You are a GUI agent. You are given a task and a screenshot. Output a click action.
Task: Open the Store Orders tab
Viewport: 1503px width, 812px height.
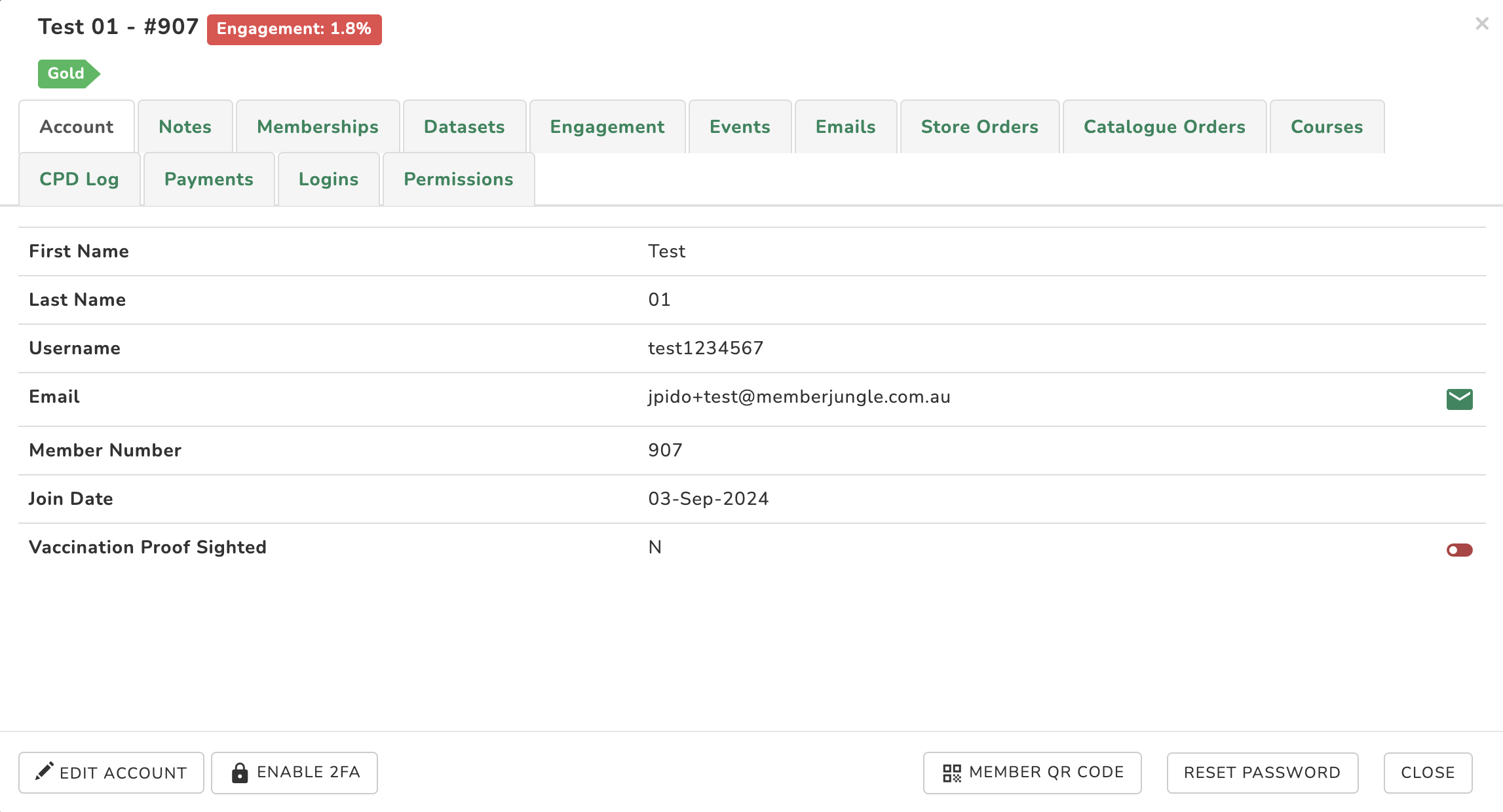pyautogui.click(x=980, y=127)
